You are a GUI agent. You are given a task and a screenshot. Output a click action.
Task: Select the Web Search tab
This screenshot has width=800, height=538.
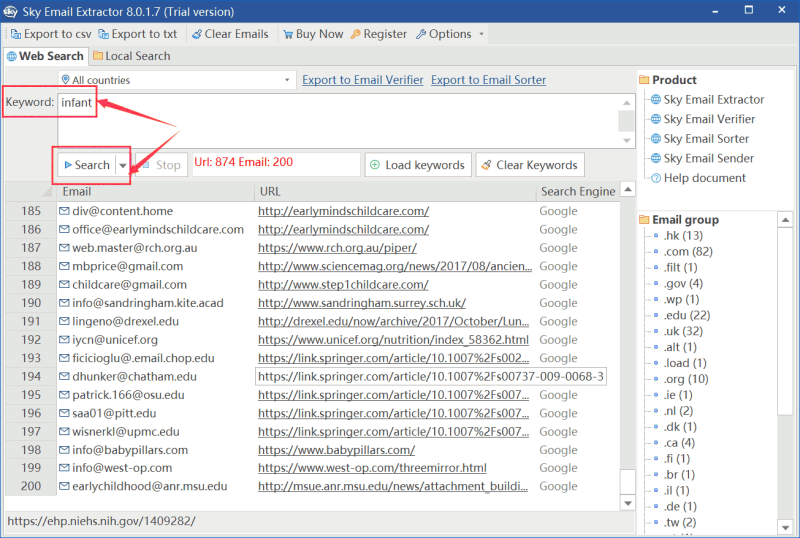pos(45,56)
